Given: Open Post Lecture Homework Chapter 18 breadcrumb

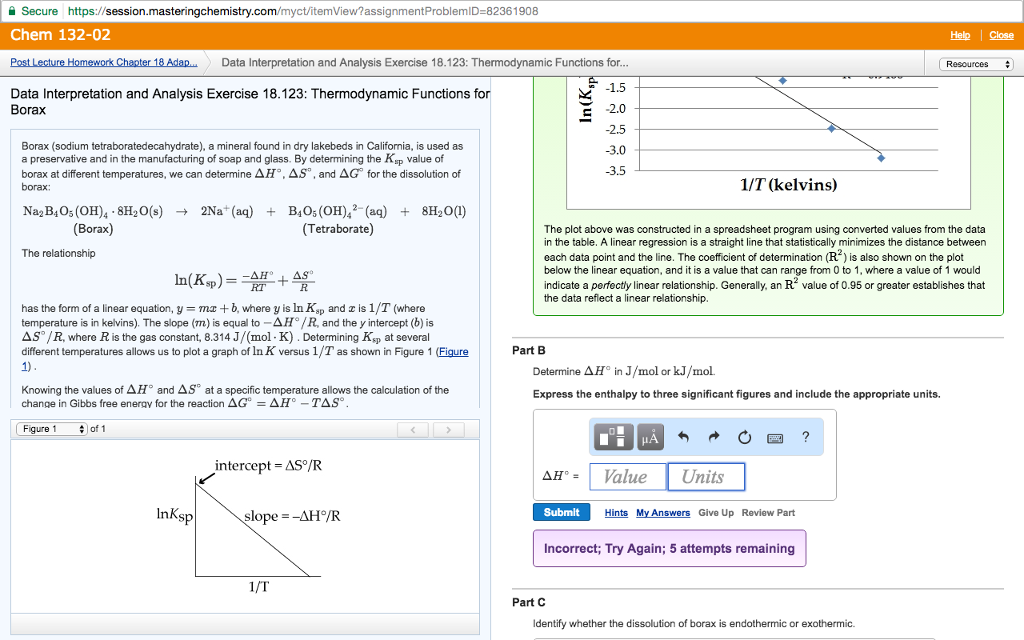Looking at the screenshot, I should [104, 63].
